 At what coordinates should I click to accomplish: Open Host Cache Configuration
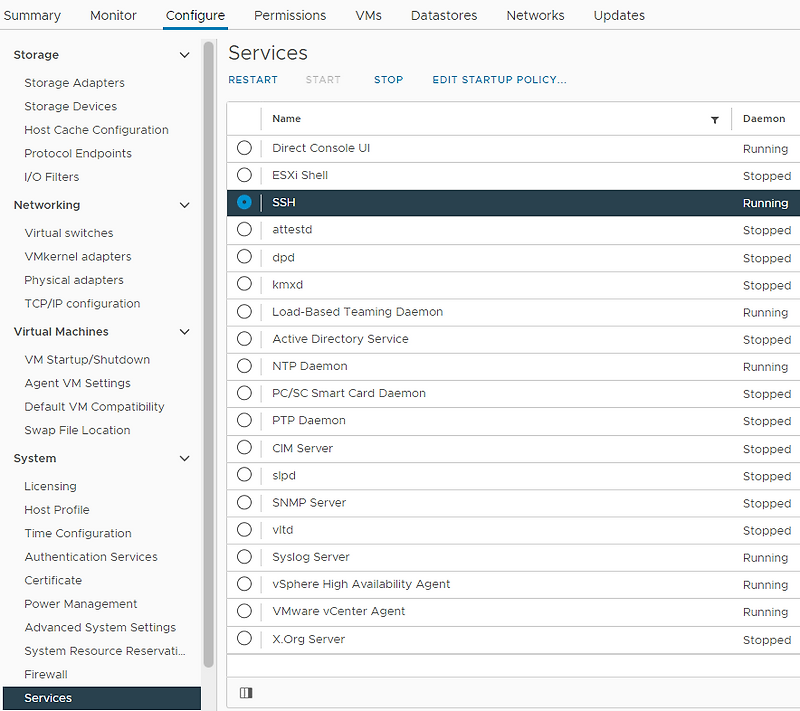tap(96, 130)
